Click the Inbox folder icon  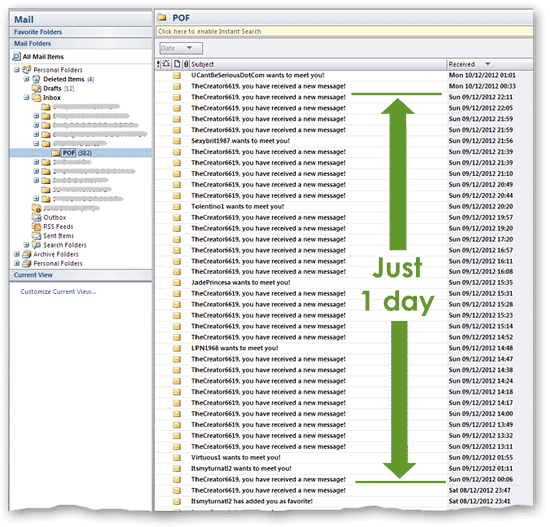(x=36, y=98)
